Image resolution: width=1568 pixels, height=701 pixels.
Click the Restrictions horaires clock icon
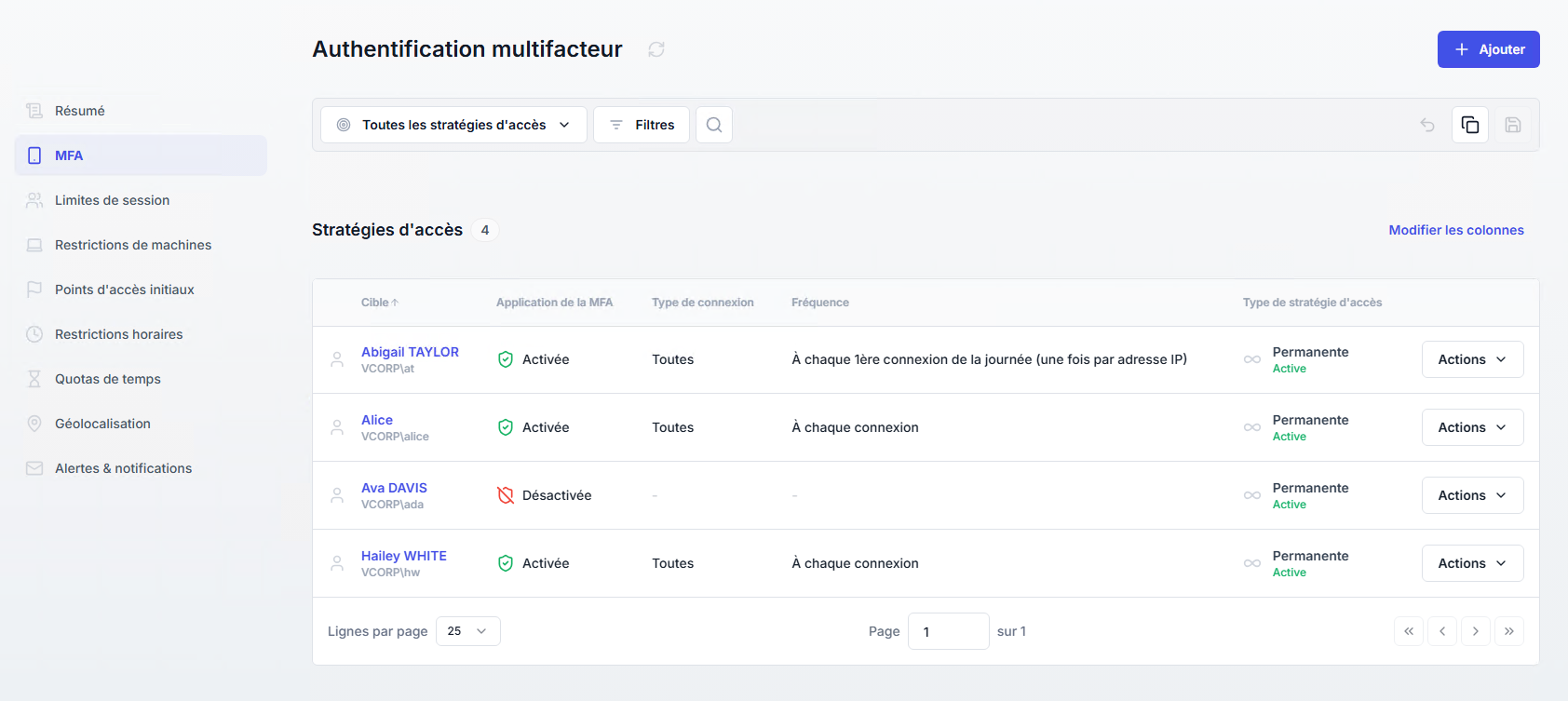34,334
